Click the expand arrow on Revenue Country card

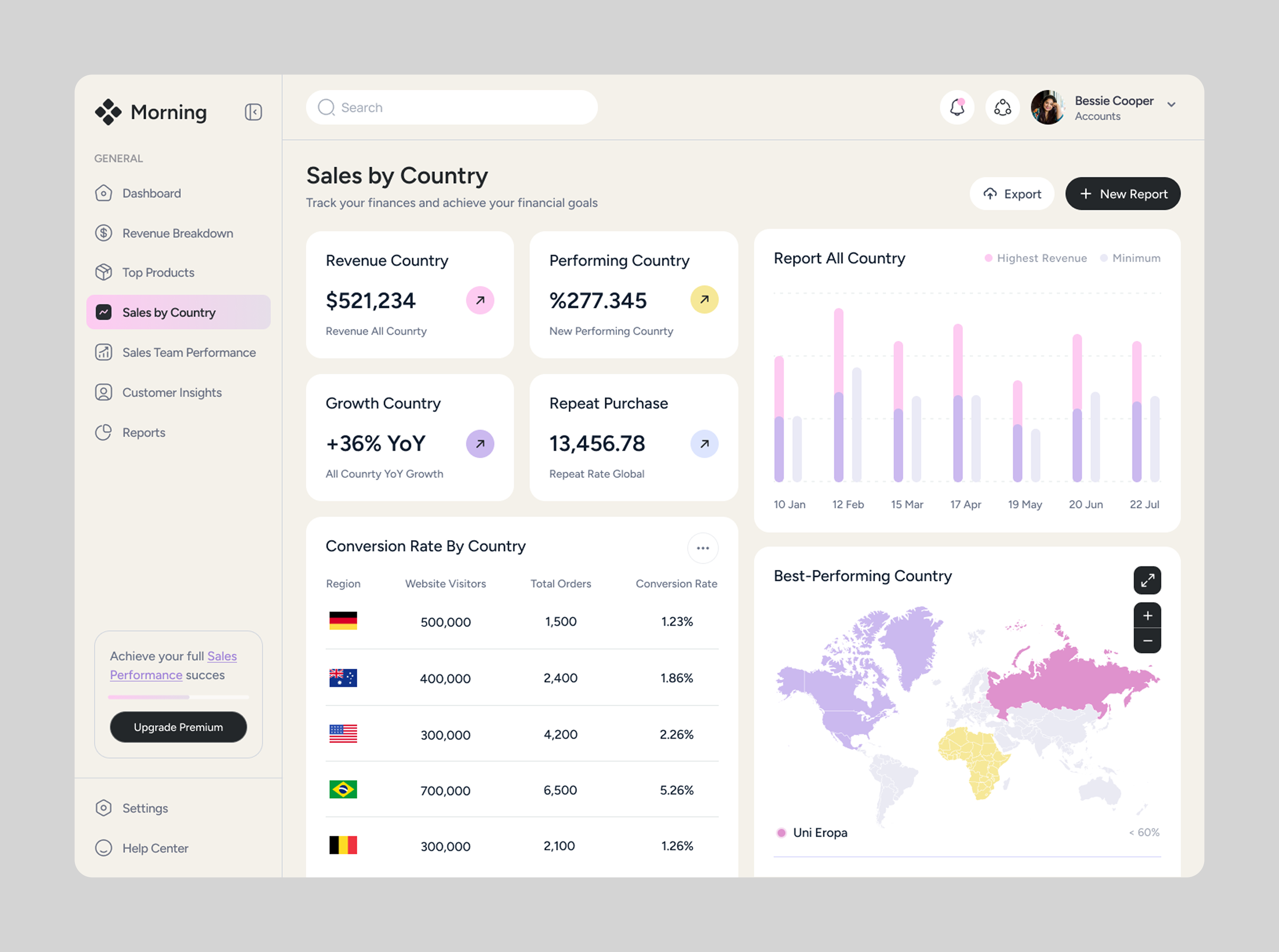click(480, 300)
